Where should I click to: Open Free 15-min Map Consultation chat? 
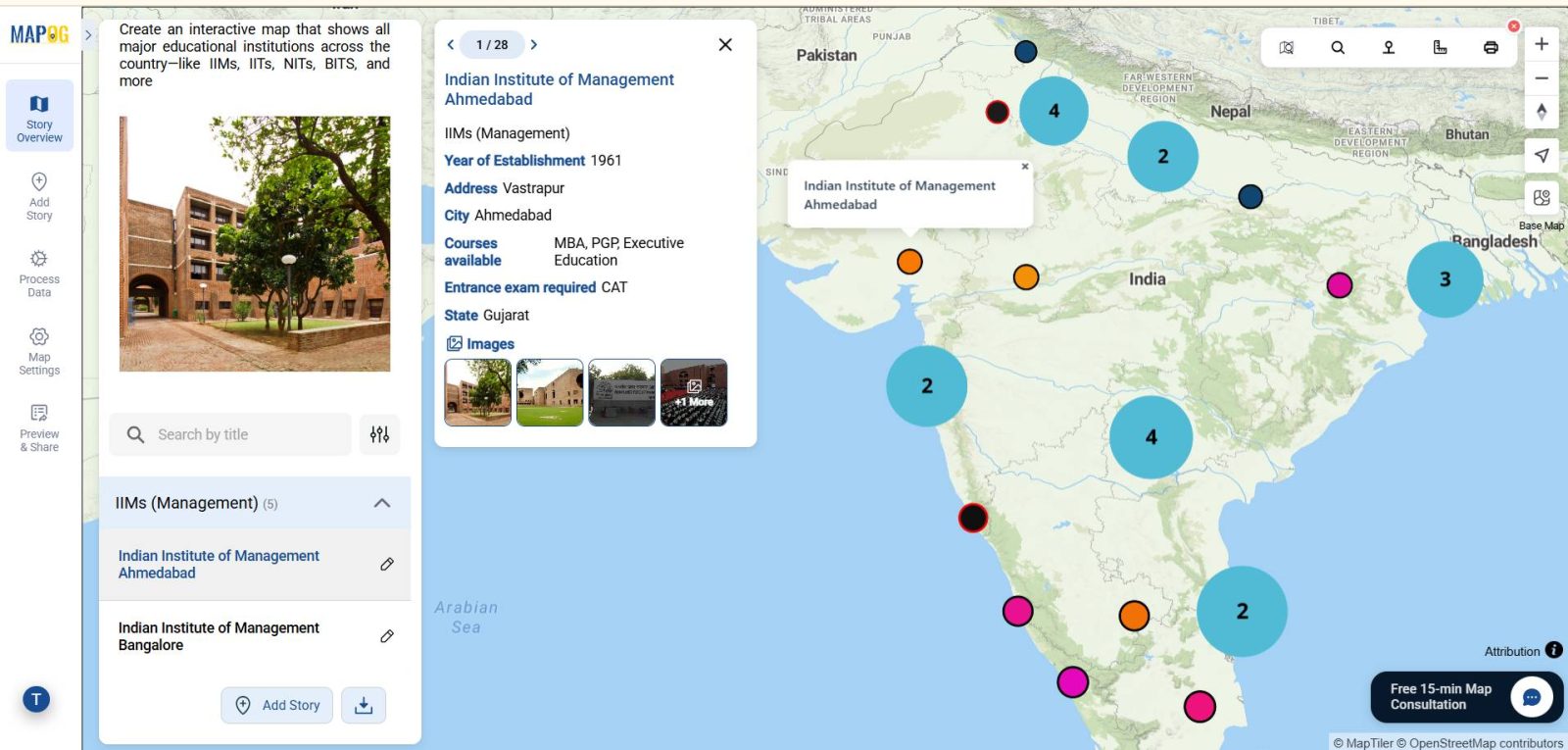click(x=1467, y=697)
